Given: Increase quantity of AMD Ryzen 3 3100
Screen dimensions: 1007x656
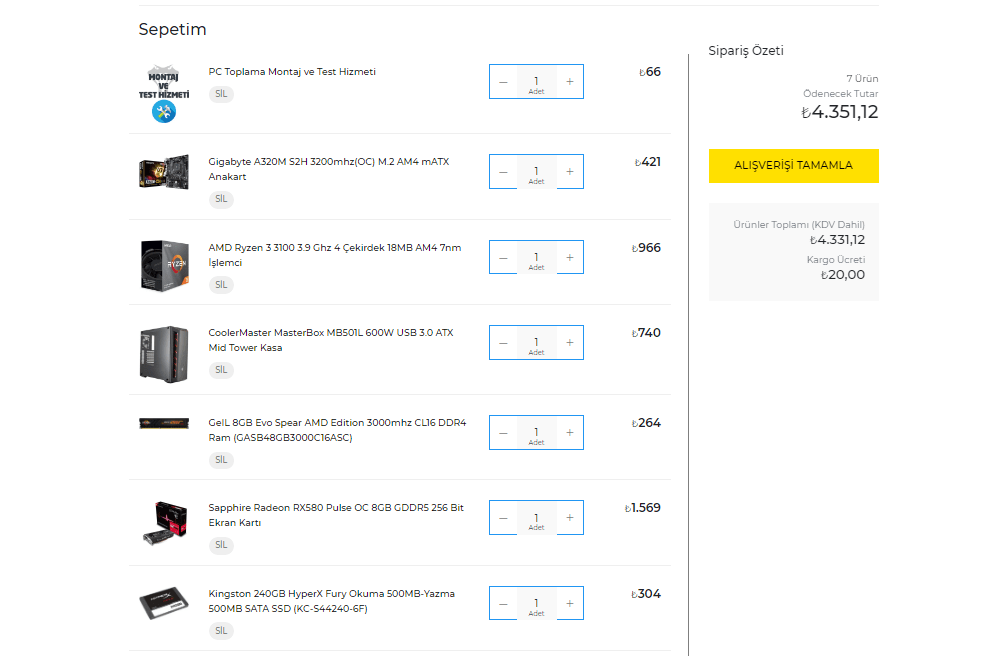Looking at the screenshot, I should pyautogui.click(x=569, y=258).
